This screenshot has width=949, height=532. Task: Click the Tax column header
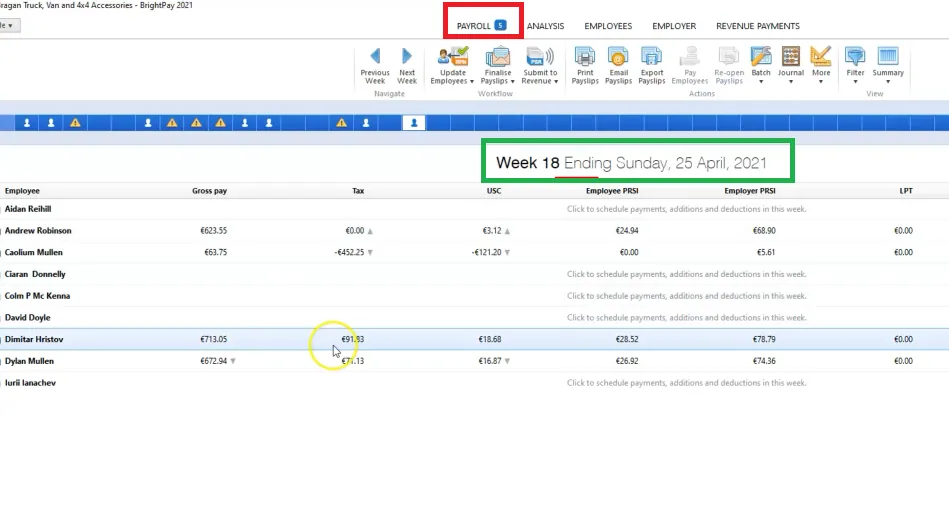[358, 191]
